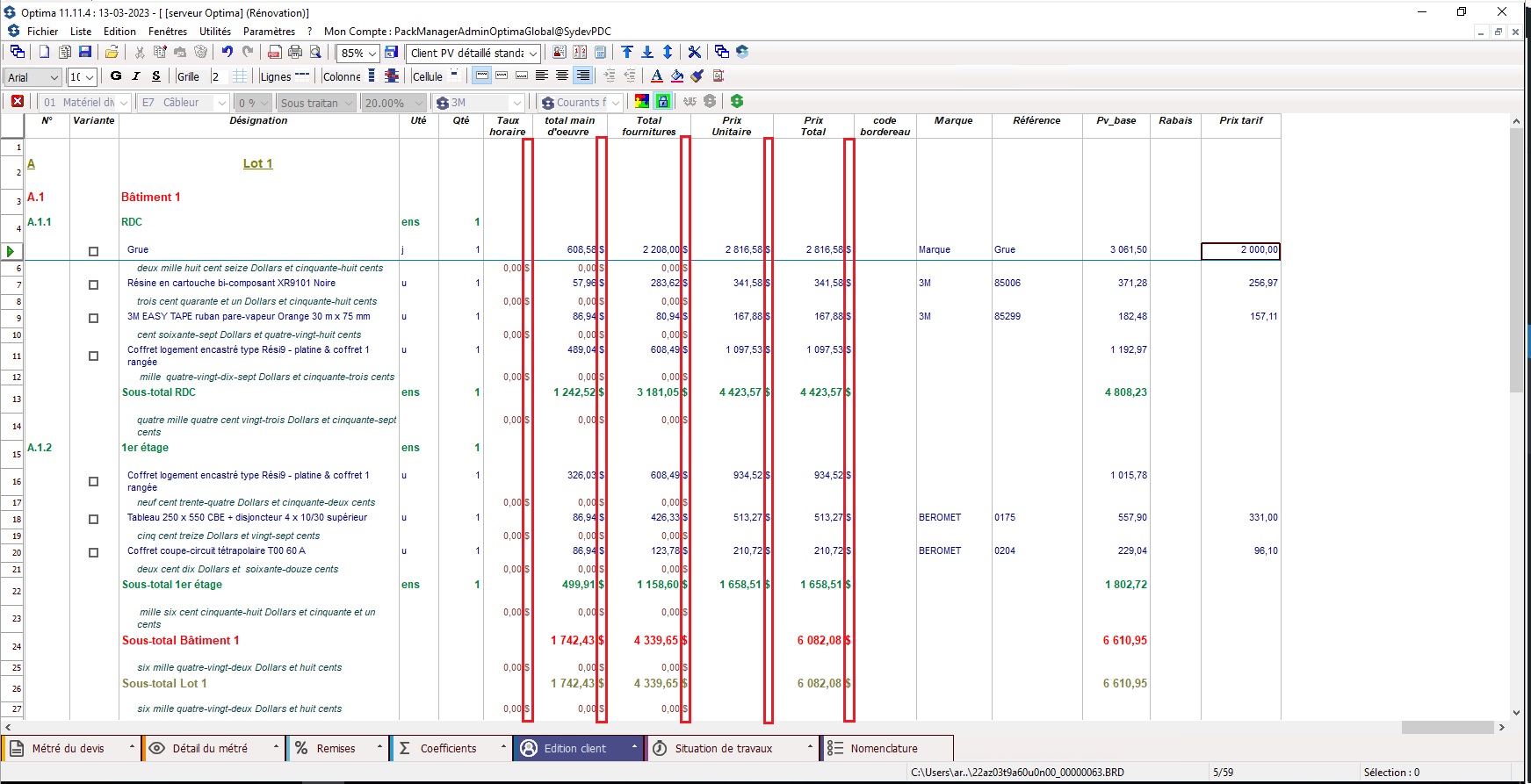Apply bold formatting with the G button
The height and width of the screenshot is (784, 1531).
tap(116, 76)
